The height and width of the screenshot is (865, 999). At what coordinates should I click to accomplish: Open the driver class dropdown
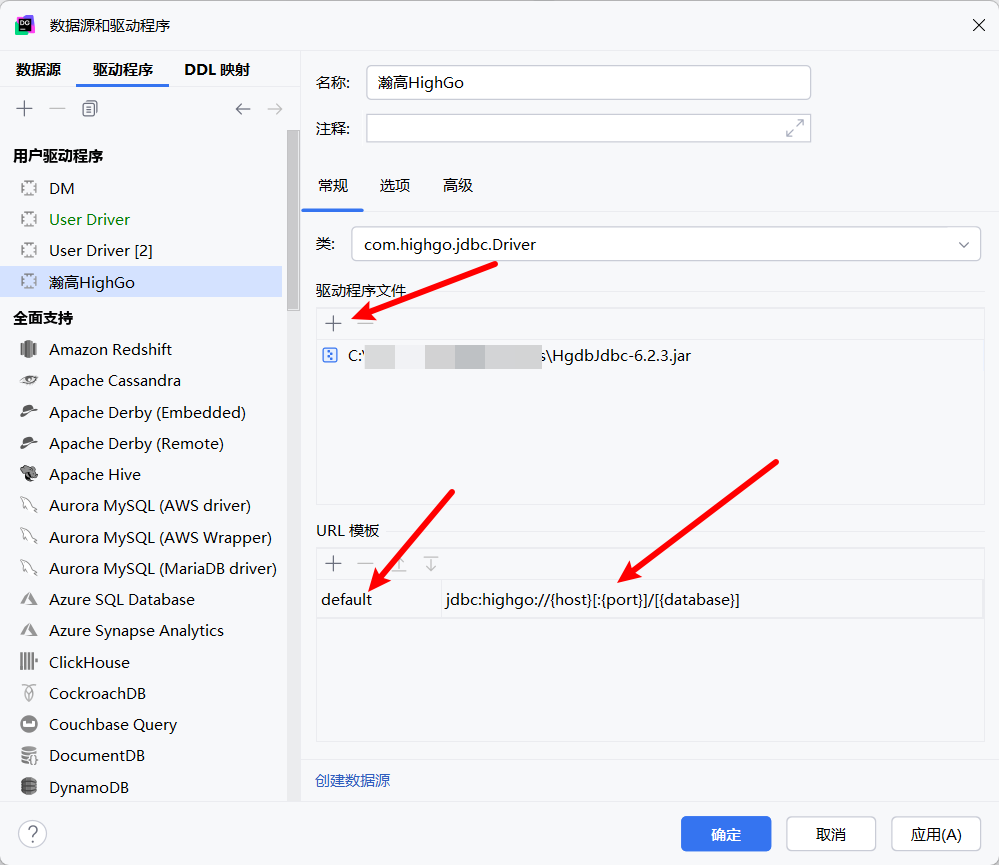click(964, 245)
